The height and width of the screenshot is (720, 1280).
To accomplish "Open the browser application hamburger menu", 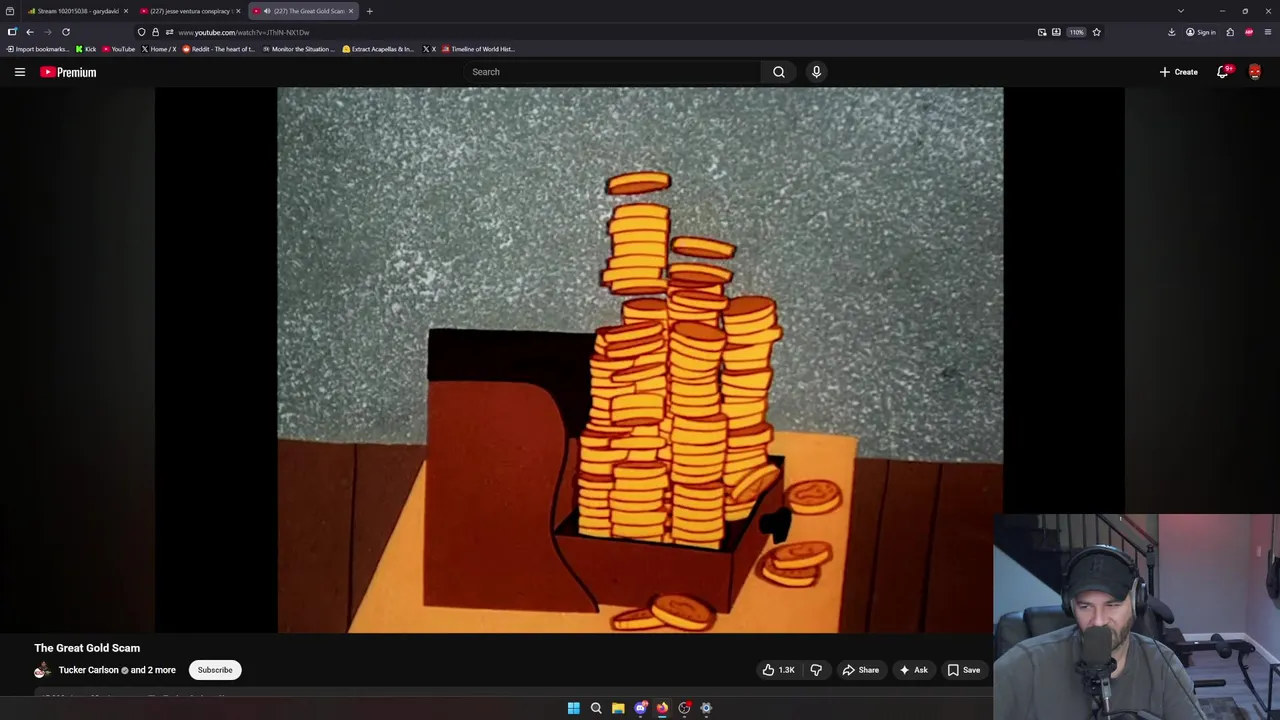I will coord(1268,32).
